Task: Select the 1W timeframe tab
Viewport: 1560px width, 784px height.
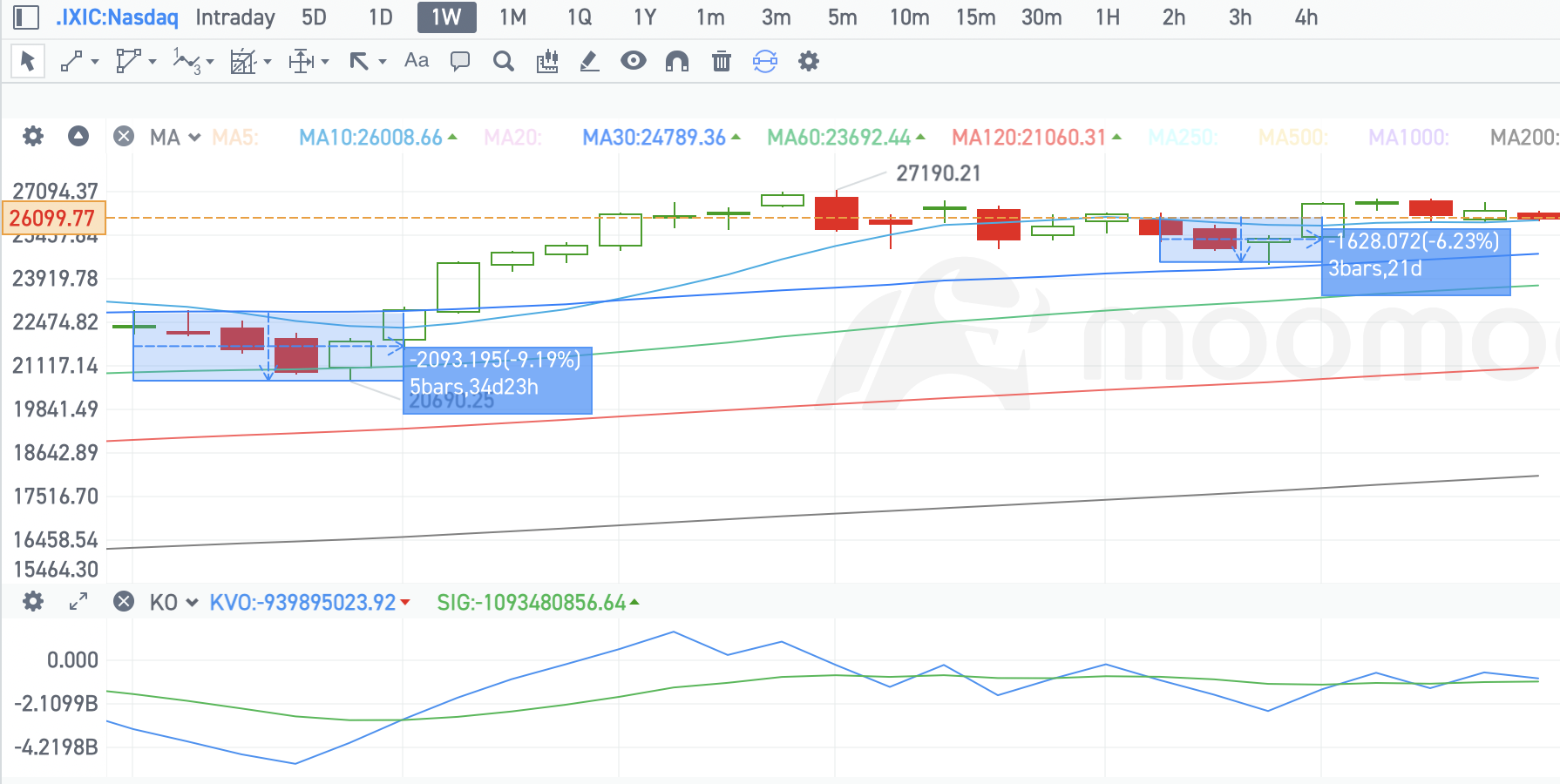Action: pyautogui.click(x=446, y=17)
